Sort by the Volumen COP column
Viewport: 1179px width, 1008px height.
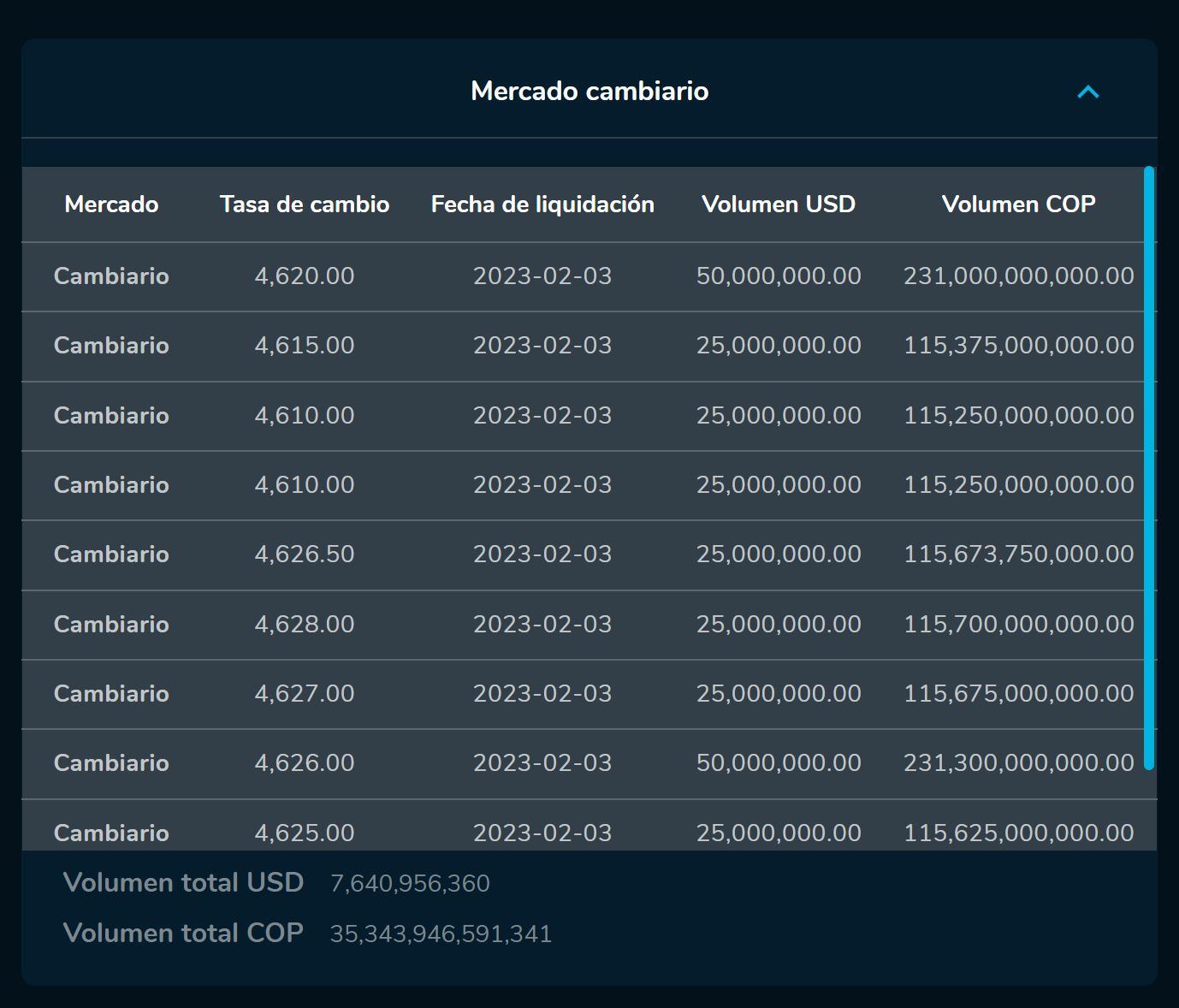click(1019, 205)
